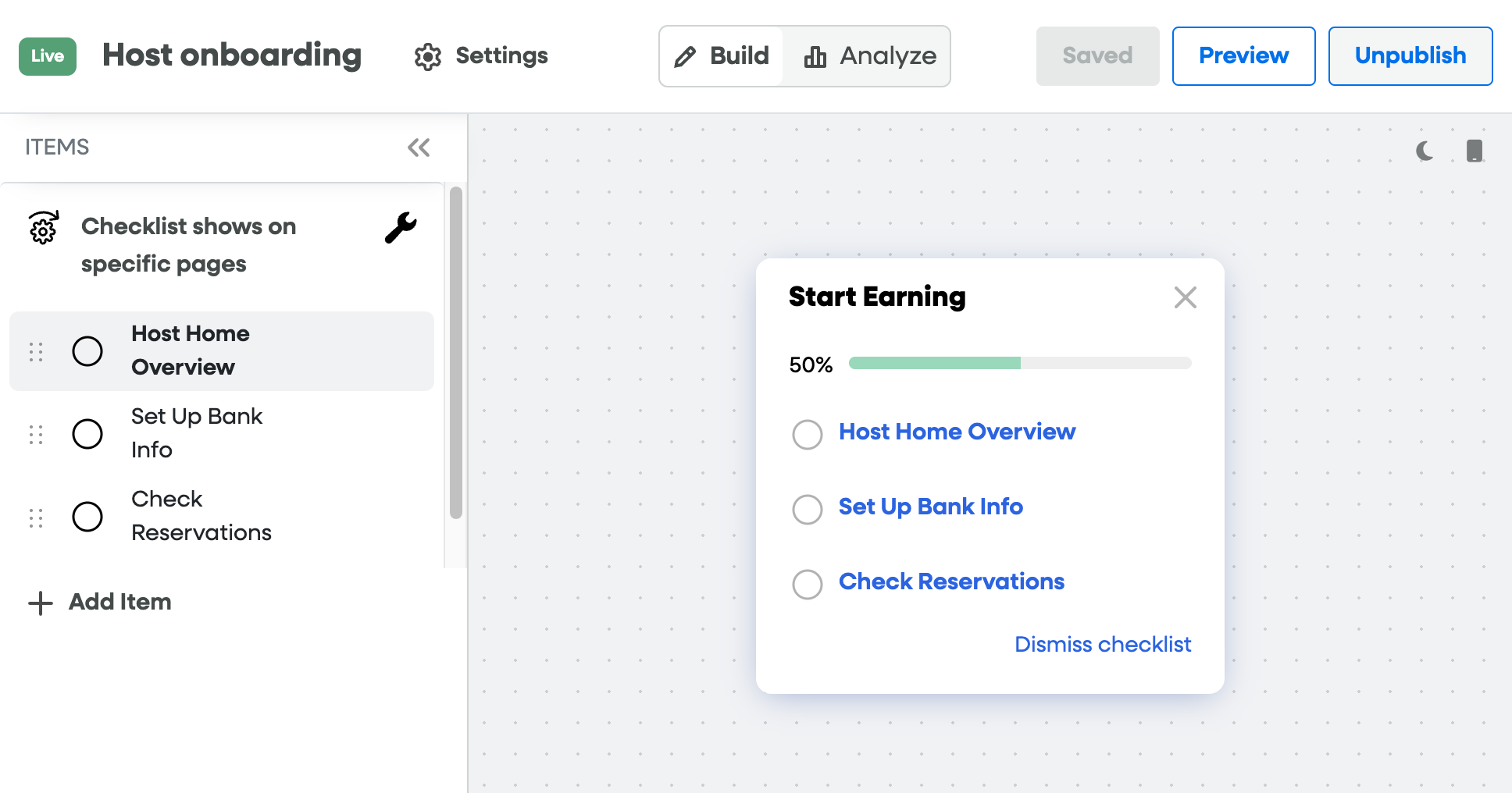Toggle dark mode with the moon icon
Screen dimensions: 1512x793
[1425, 151]
